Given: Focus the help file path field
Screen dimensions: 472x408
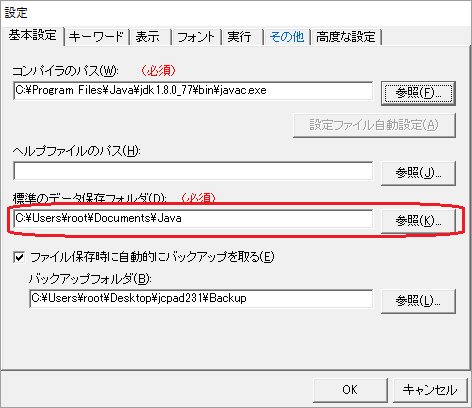Looking at the screenshot, I should tap(193, 171).
